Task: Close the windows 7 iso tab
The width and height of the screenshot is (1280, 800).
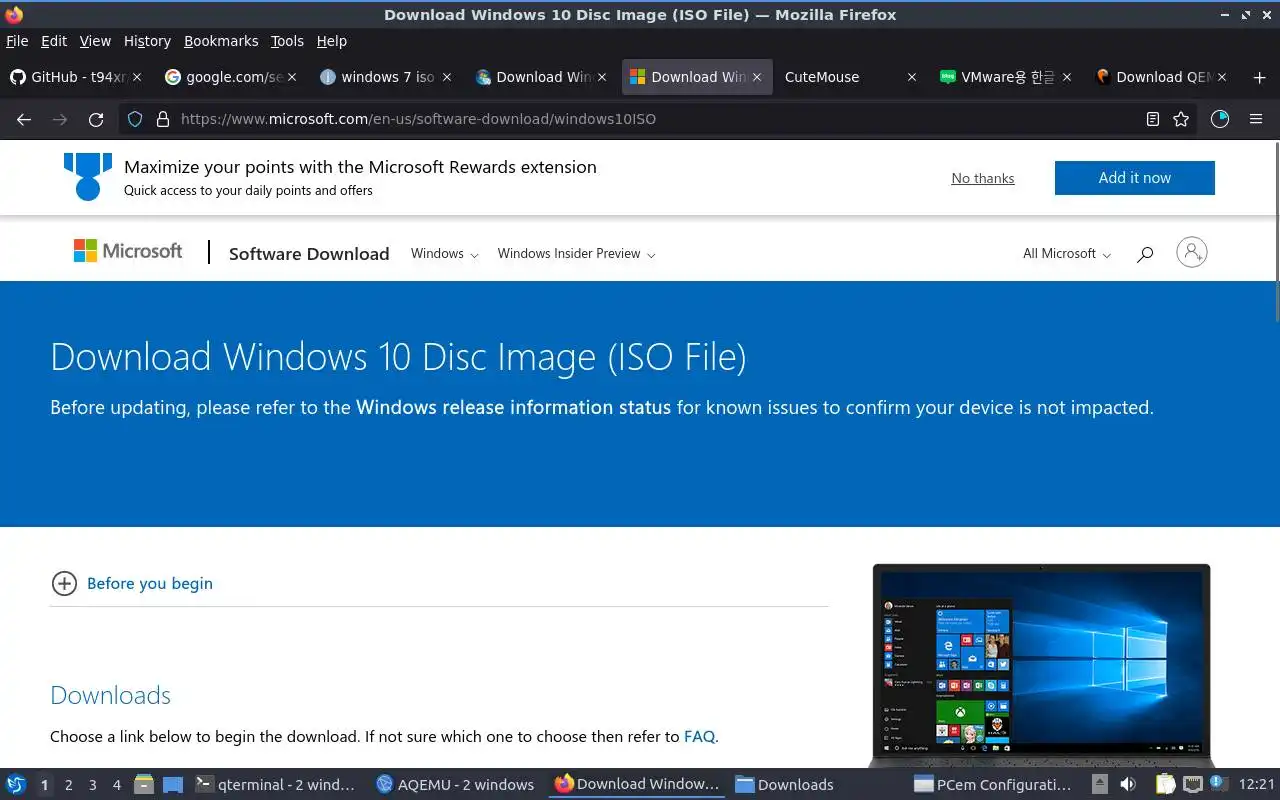Action: [x=447, y=77]
